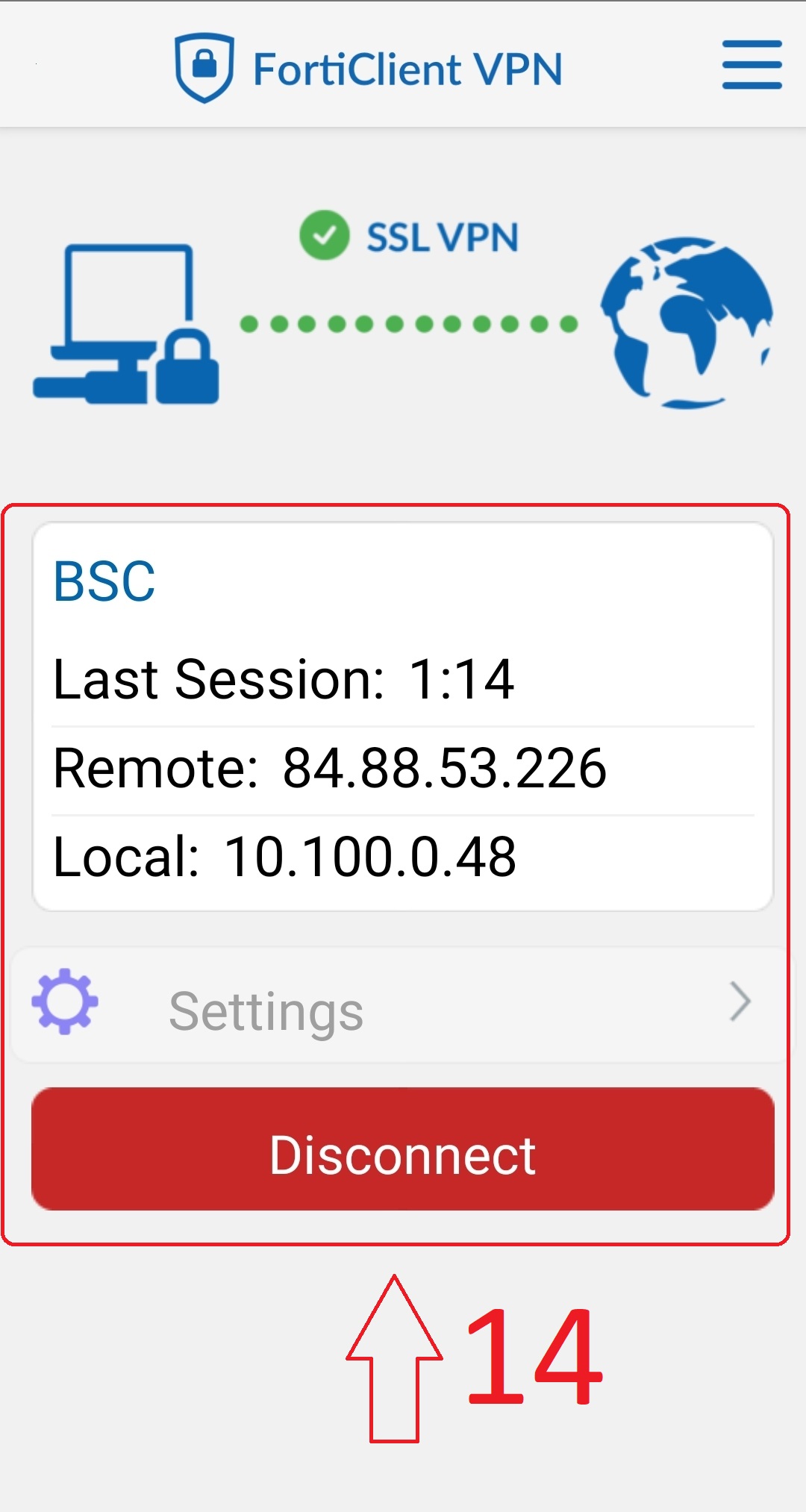Click the SSL VPN label

pos(442,238)
